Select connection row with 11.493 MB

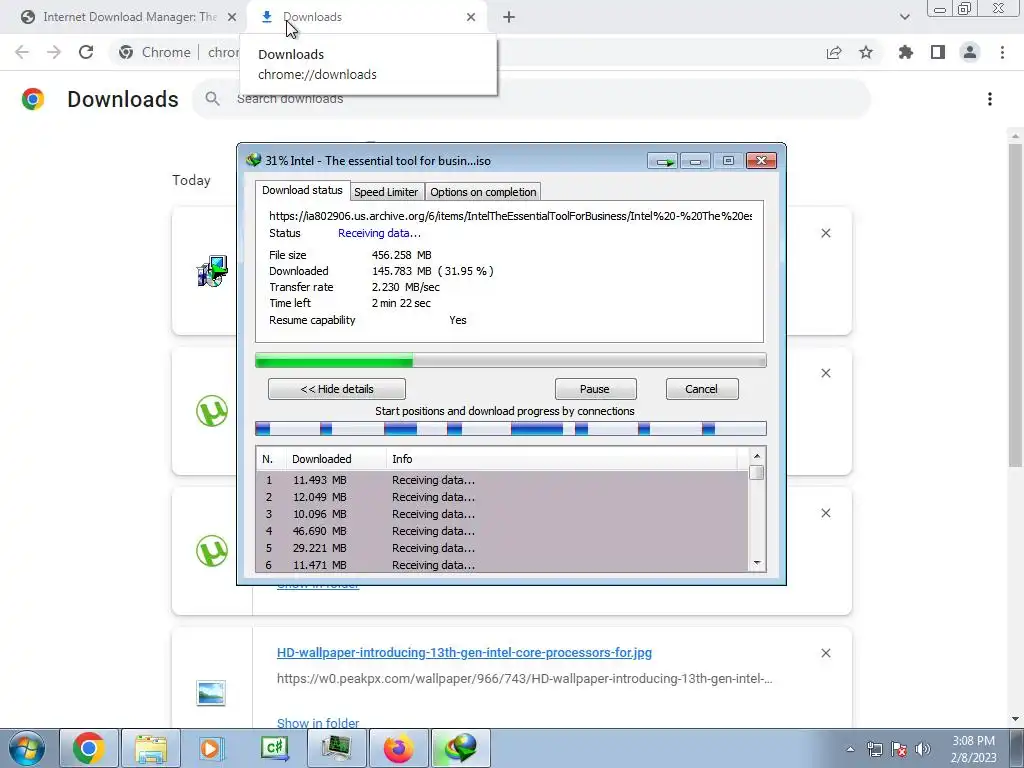point(502,480)
